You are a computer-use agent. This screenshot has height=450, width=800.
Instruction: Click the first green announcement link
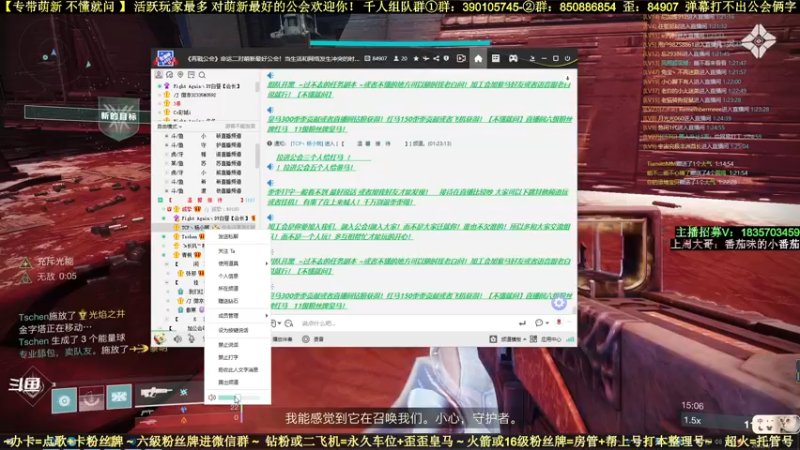(417, 90)
